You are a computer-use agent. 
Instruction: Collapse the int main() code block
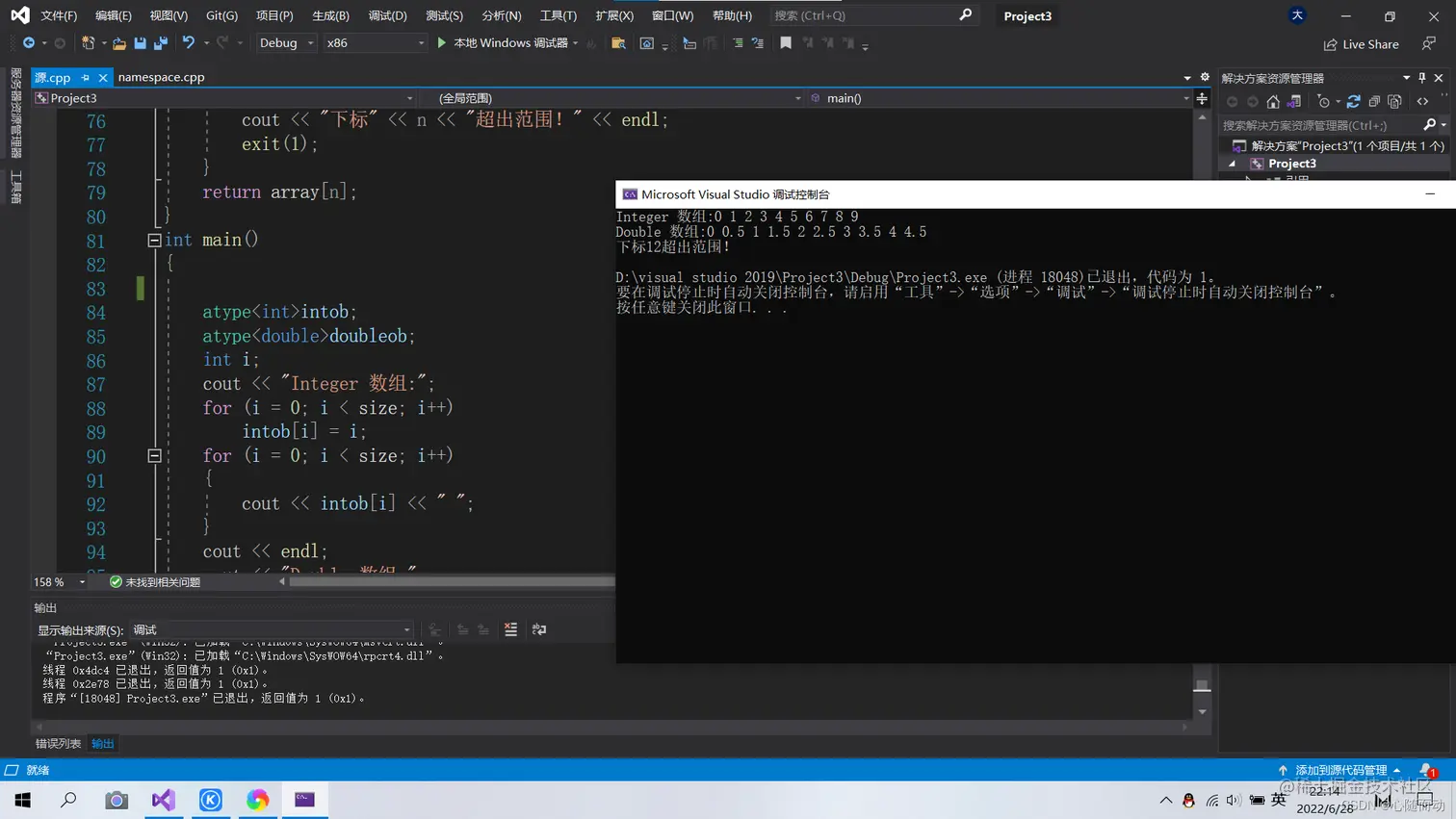coord(154,241)
